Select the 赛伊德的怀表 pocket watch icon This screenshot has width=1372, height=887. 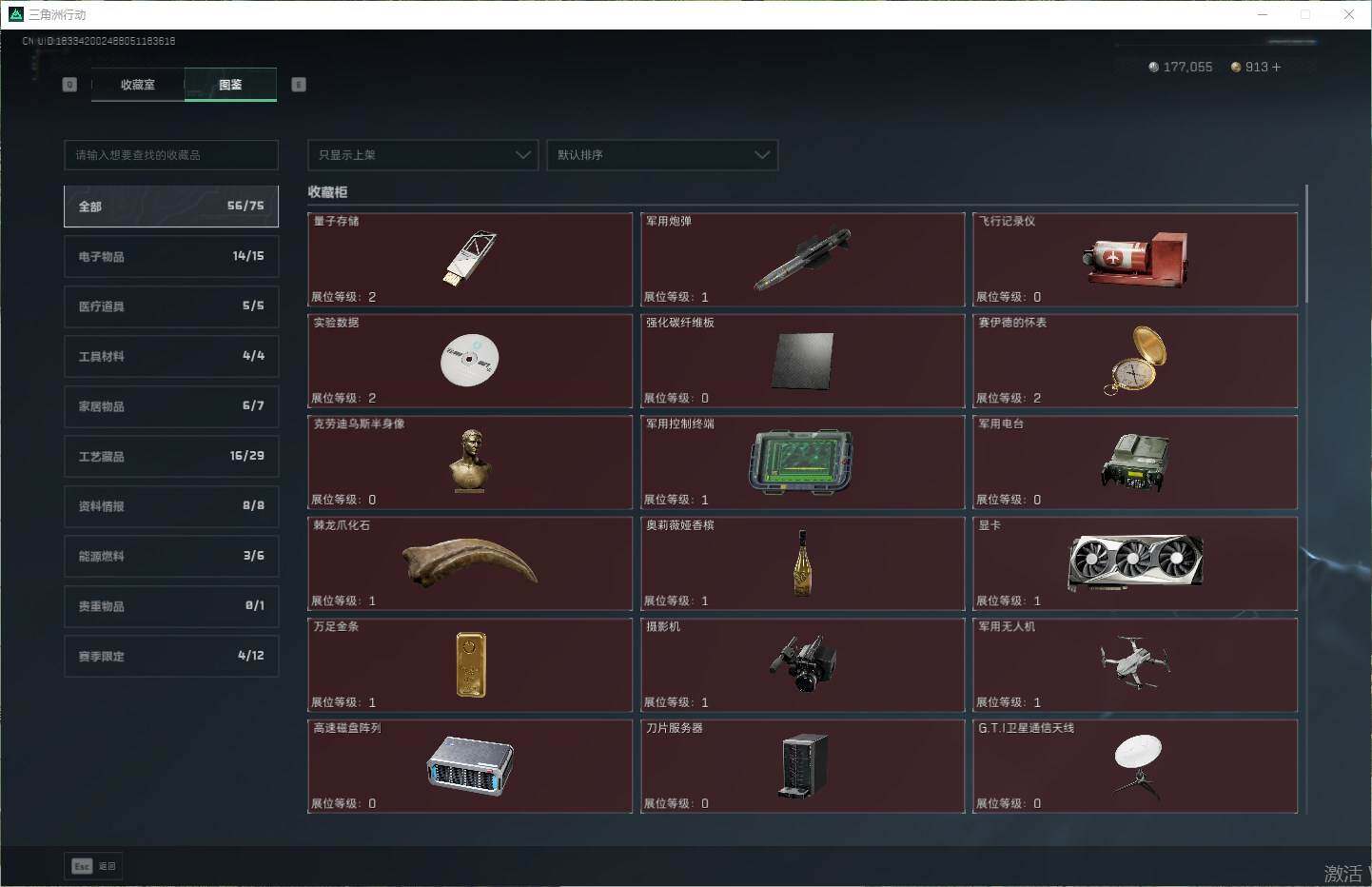click(1134, 361)
